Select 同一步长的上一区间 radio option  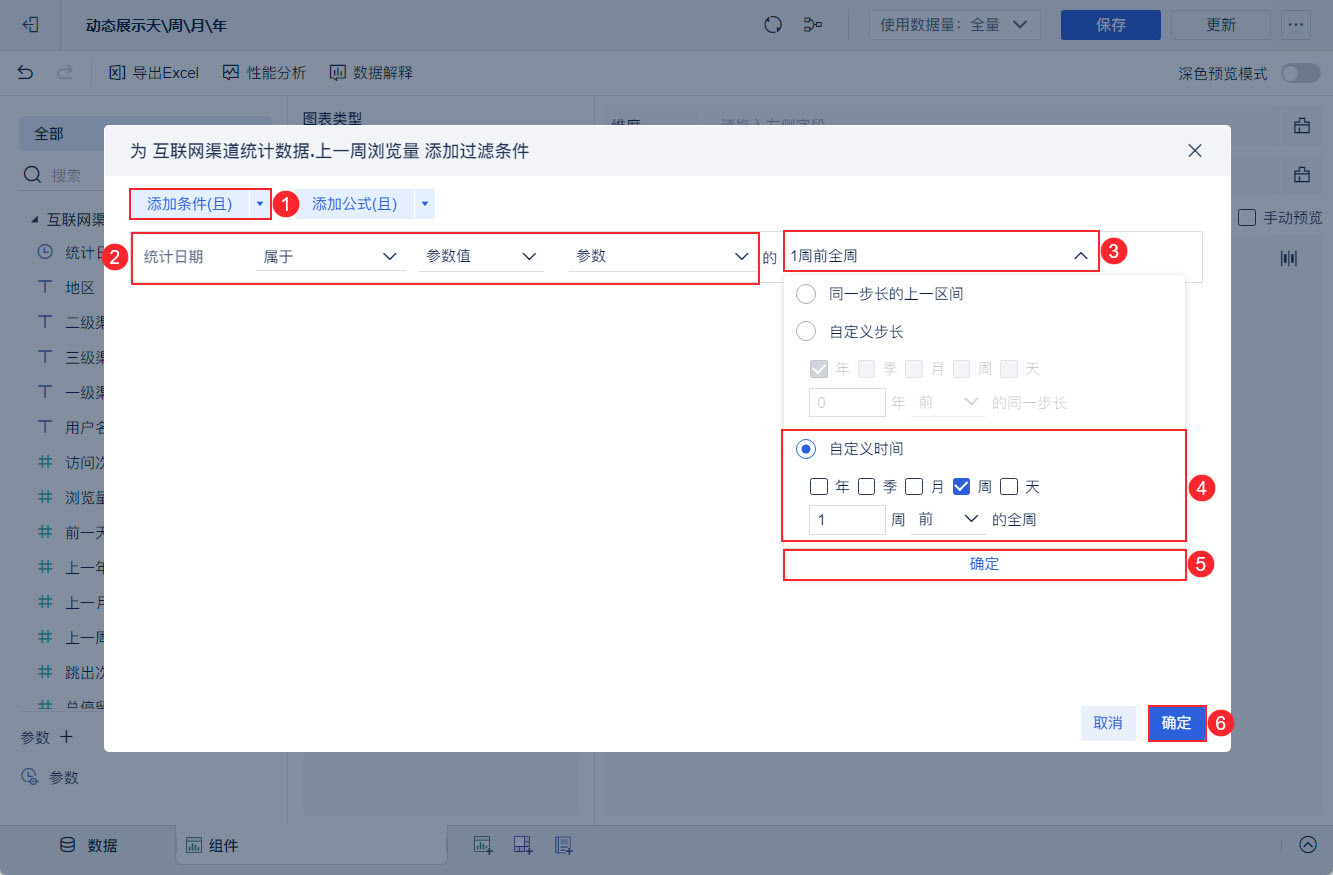point(806,294)
